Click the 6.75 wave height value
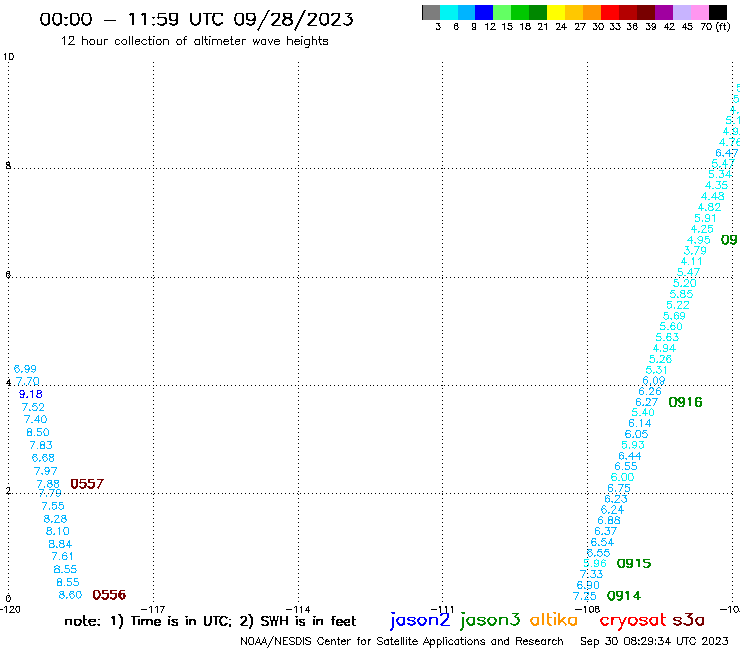 tap(619, 488)
